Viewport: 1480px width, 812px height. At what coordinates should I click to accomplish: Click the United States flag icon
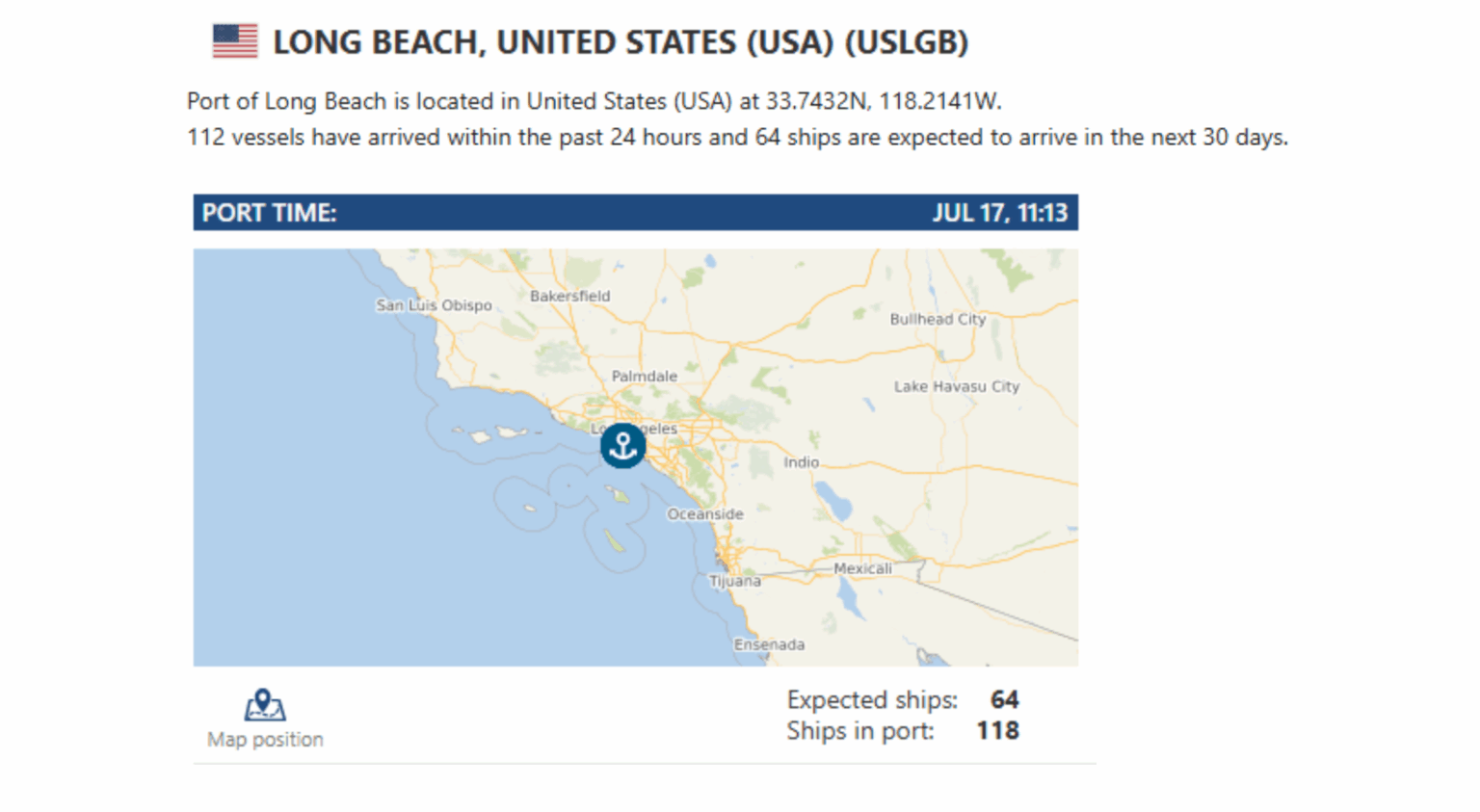click(235, 41)
